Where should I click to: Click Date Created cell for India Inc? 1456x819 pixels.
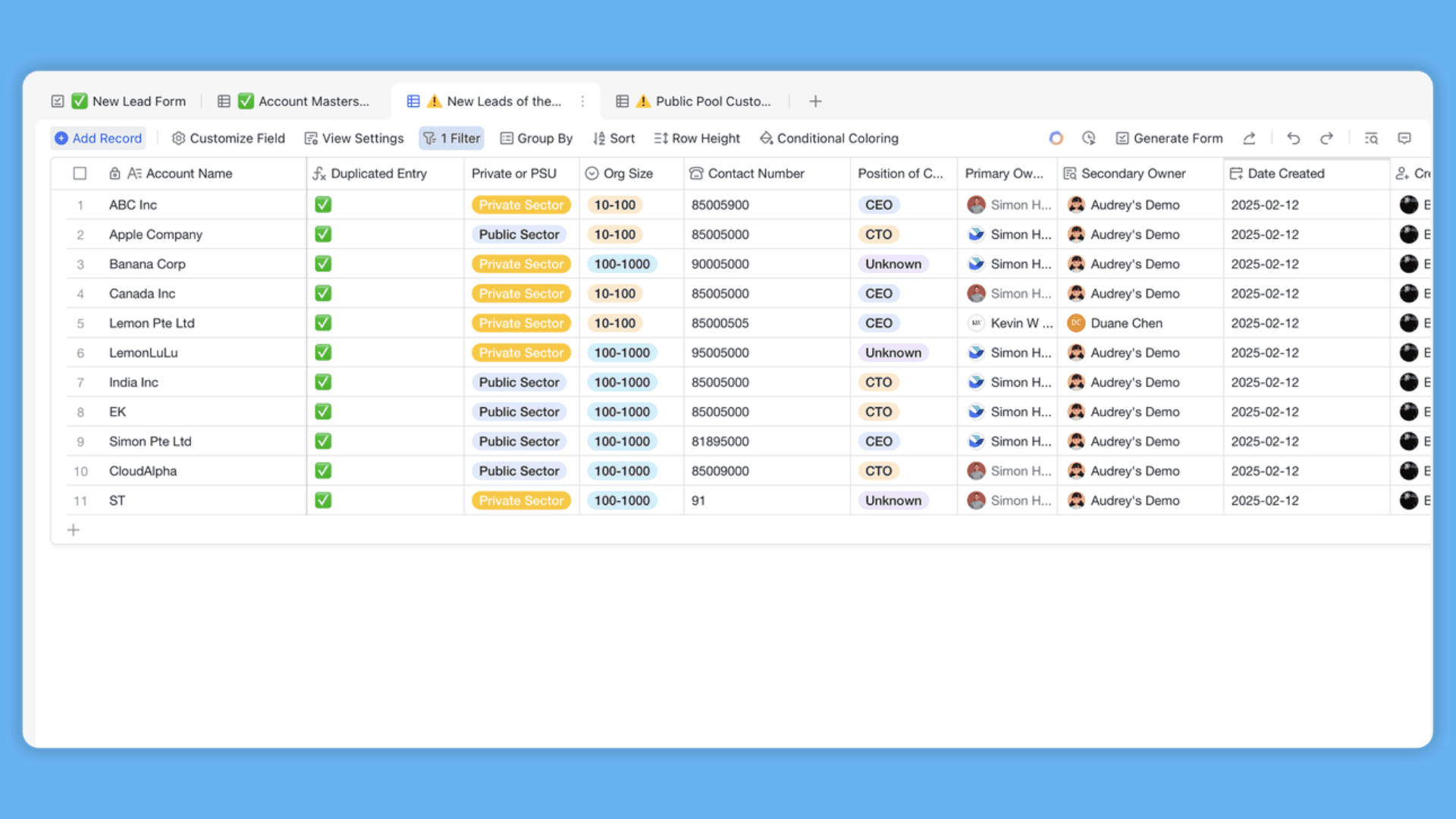coord(1307,382)
